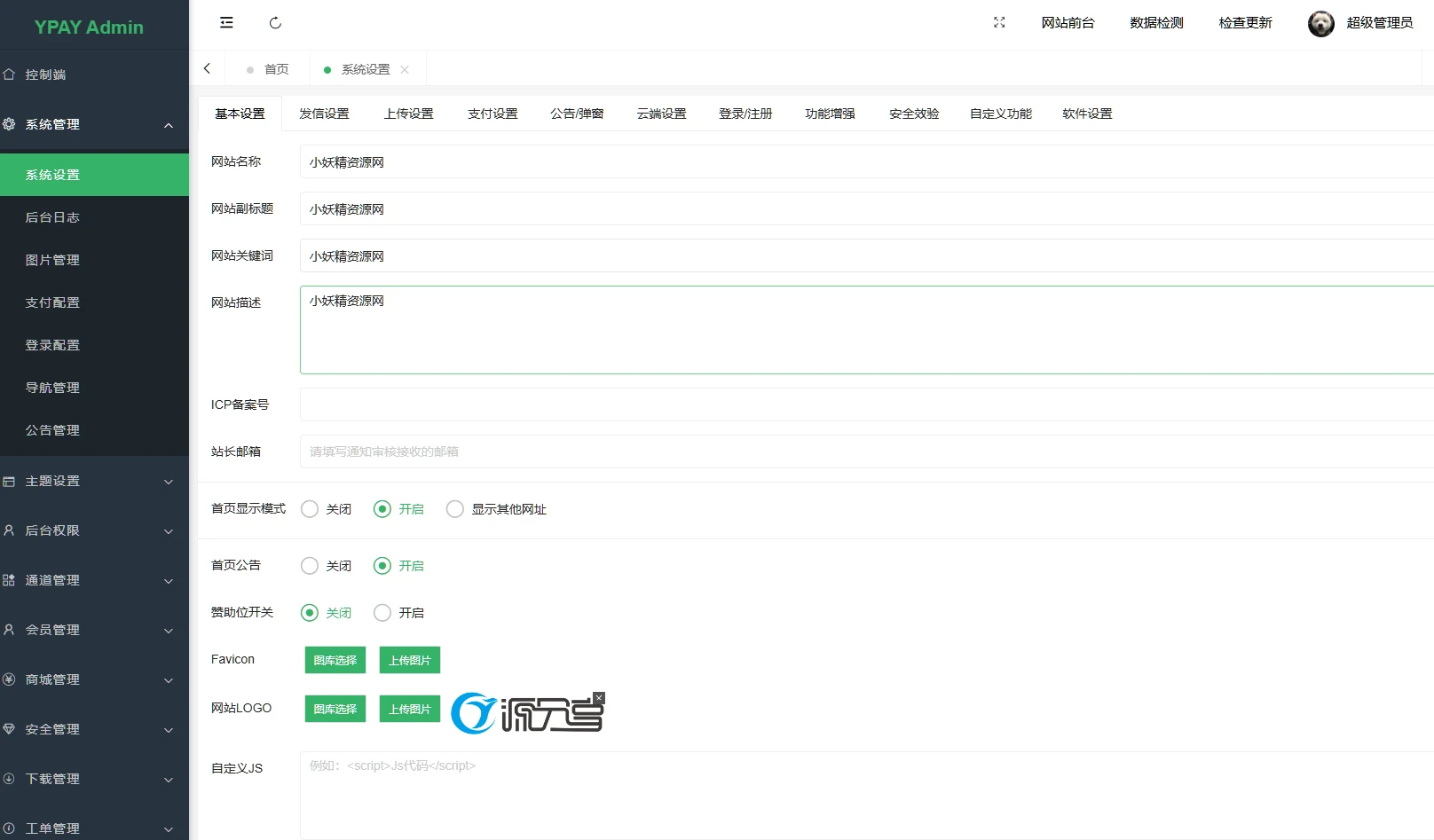Open 图片管理 in the sidebar
Viewport: 1434px width, 840px height.
point(94,260)
